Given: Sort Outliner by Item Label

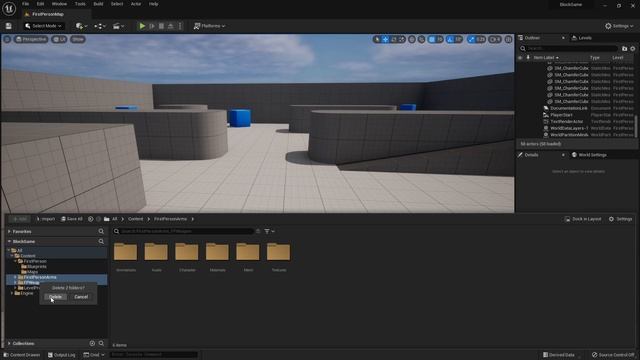Looking at the screenshot, I should coord(546,58).
